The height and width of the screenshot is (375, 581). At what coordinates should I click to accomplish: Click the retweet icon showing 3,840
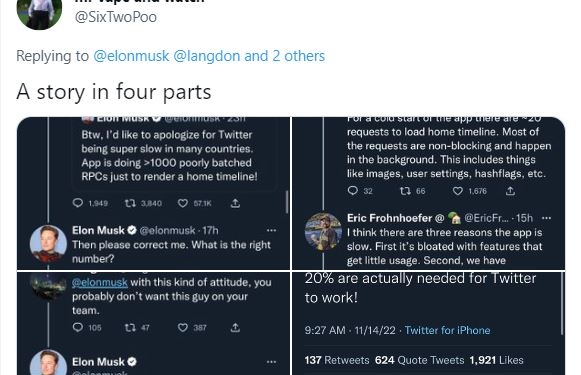[x=130, y=203]
